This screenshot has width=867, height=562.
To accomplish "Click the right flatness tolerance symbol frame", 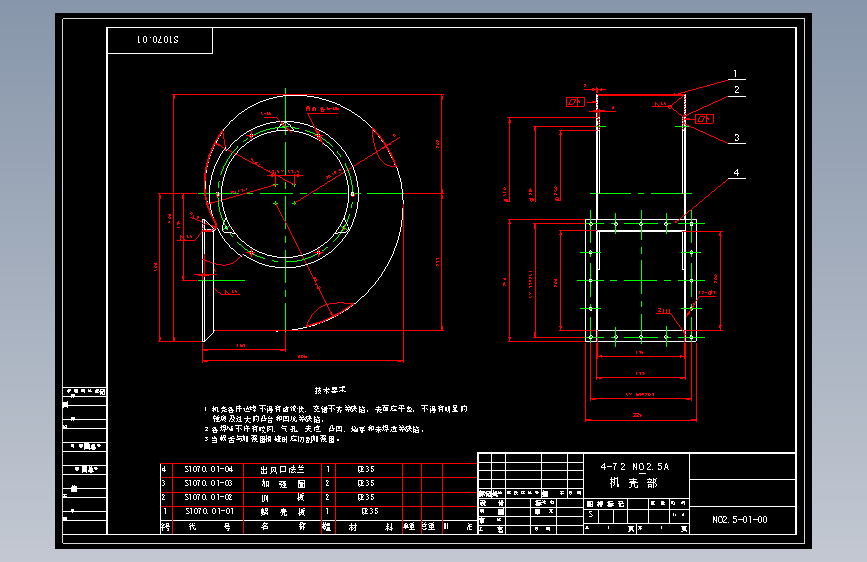I will [704, 119].
